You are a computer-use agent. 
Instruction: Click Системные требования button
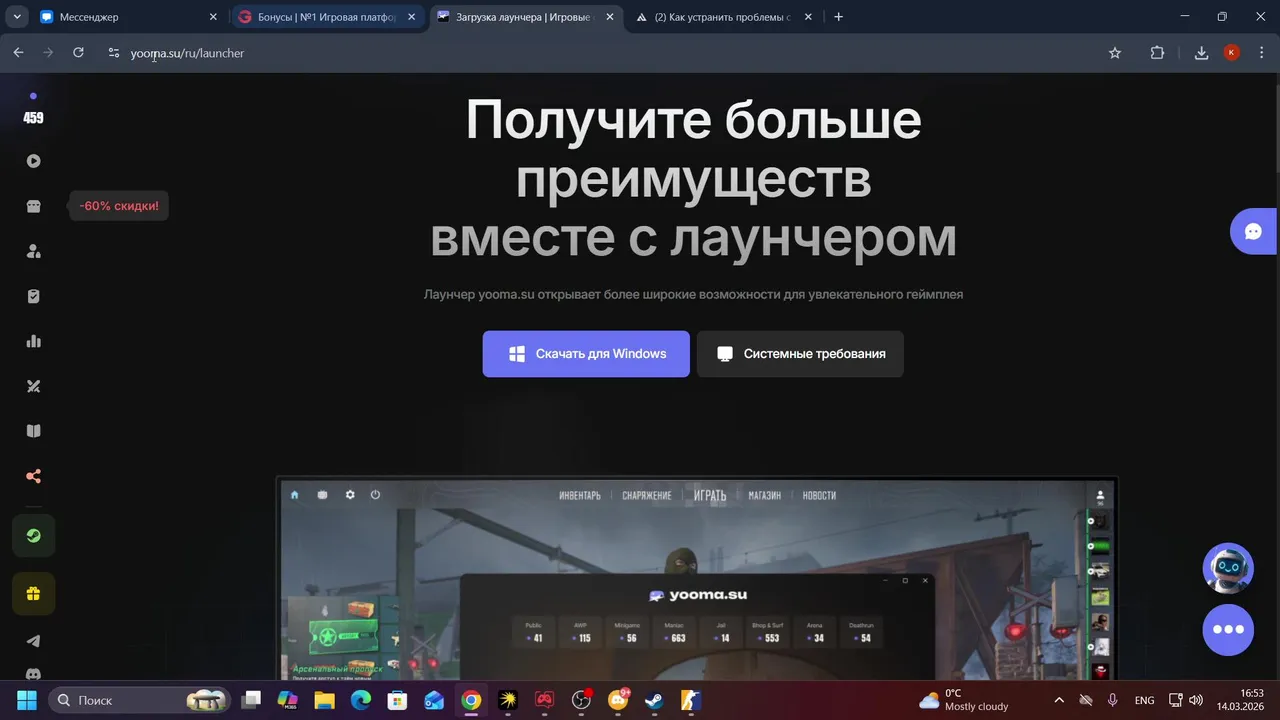point(800,354)
